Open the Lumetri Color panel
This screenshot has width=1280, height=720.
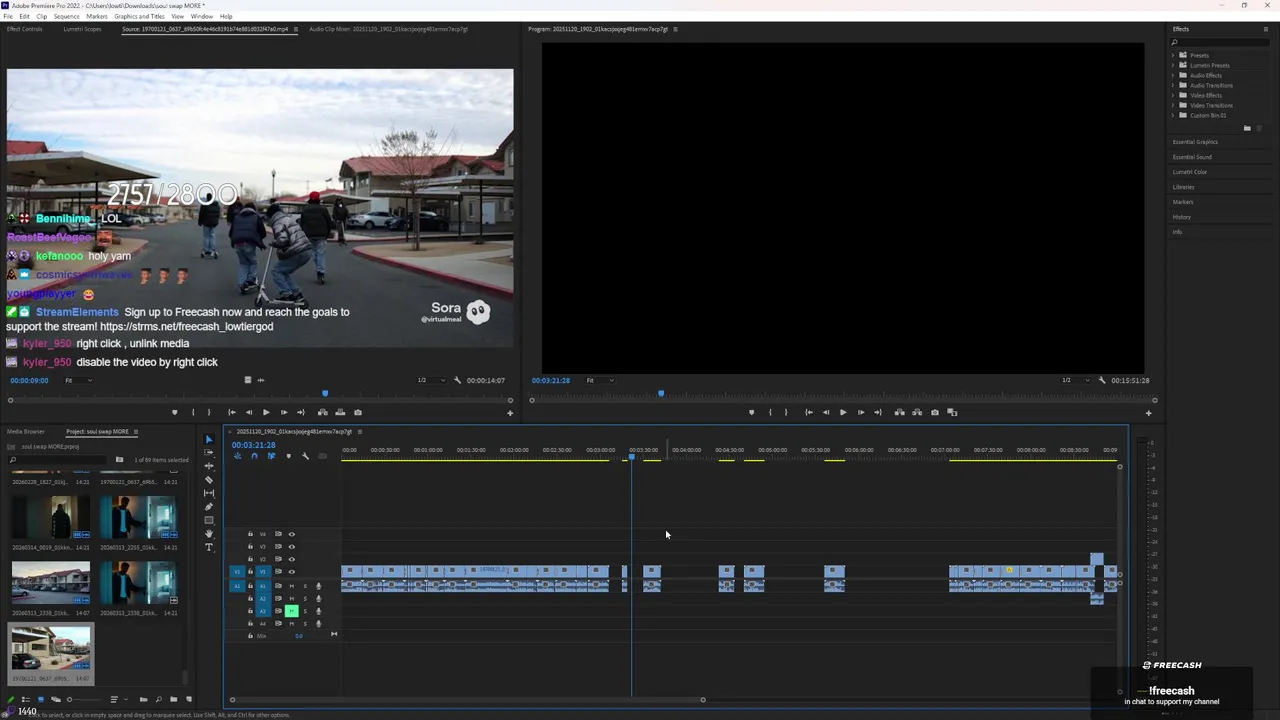pos(1190,172)
